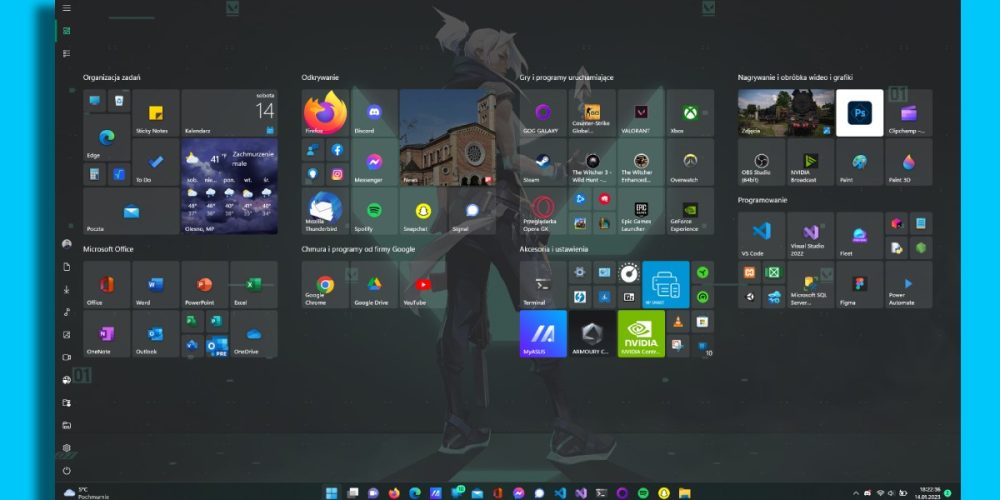Screen dimensions: 1000x500
Task: Open the Poczta mail tile
Action: (131, 211)
